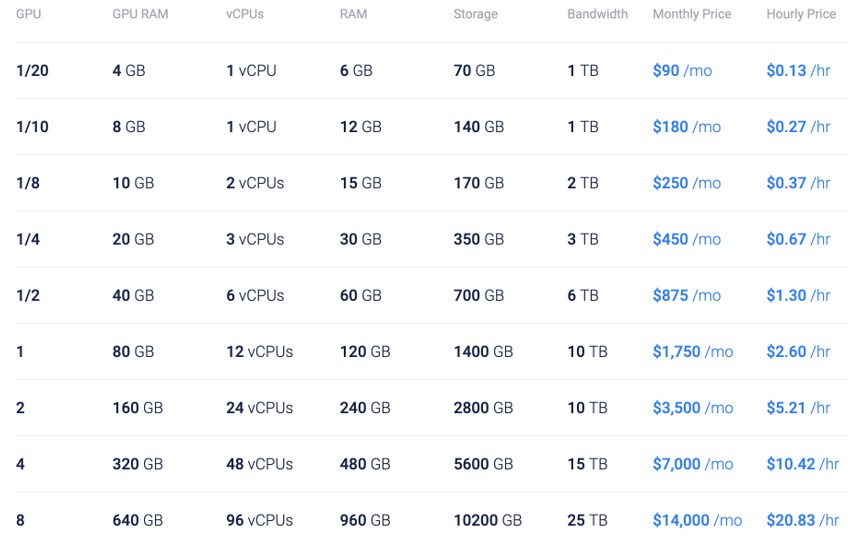Click the Storage column header
Viewport: 848px width, 539px height.
coord(475,14)
